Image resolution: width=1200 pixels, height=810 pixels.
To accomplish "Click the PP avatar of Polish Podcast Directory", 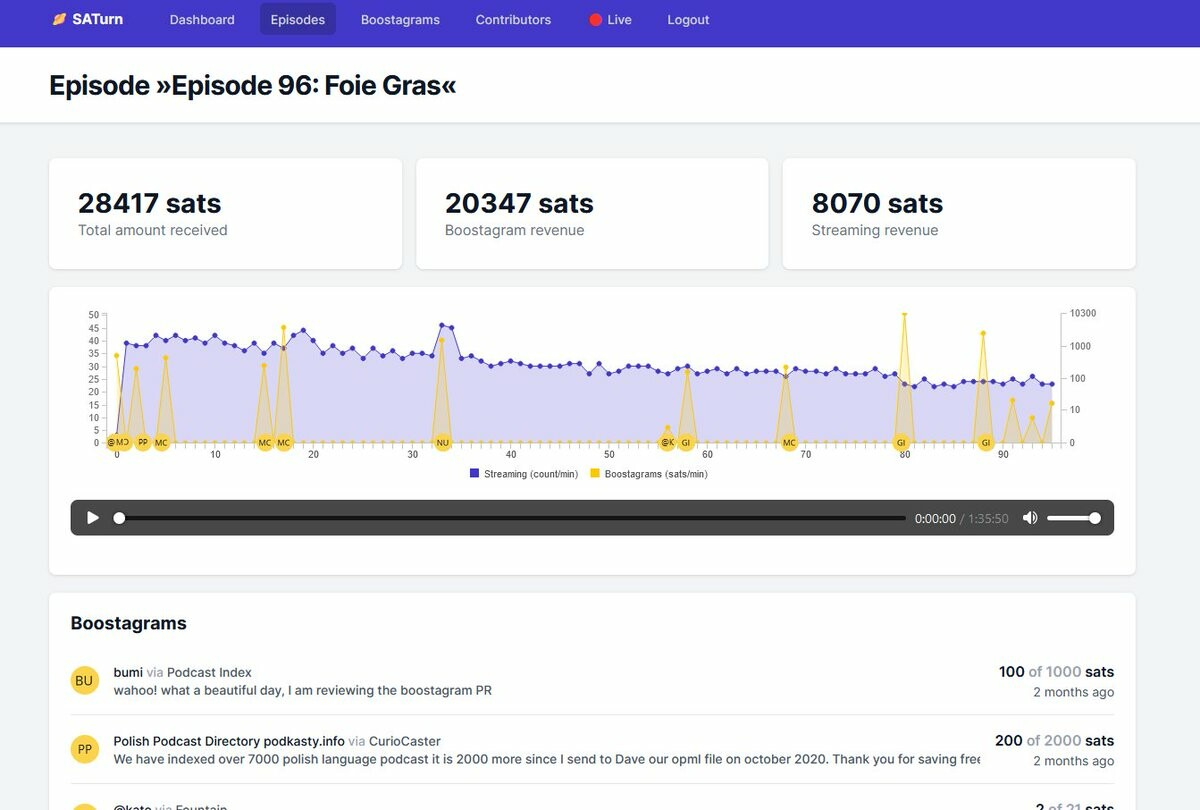I will [84, 749].
